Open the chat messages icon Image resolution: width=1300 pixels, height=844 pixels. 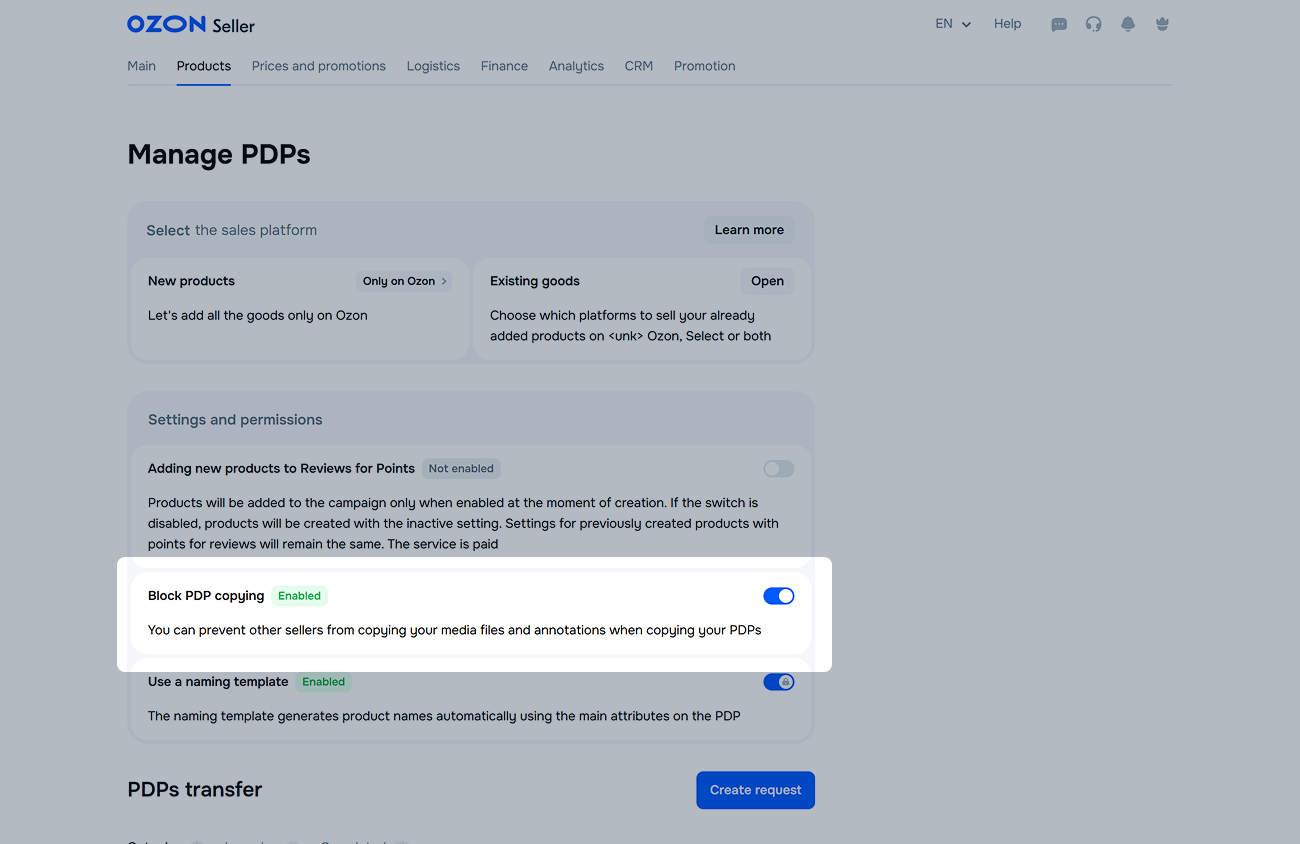[1059, 24]
